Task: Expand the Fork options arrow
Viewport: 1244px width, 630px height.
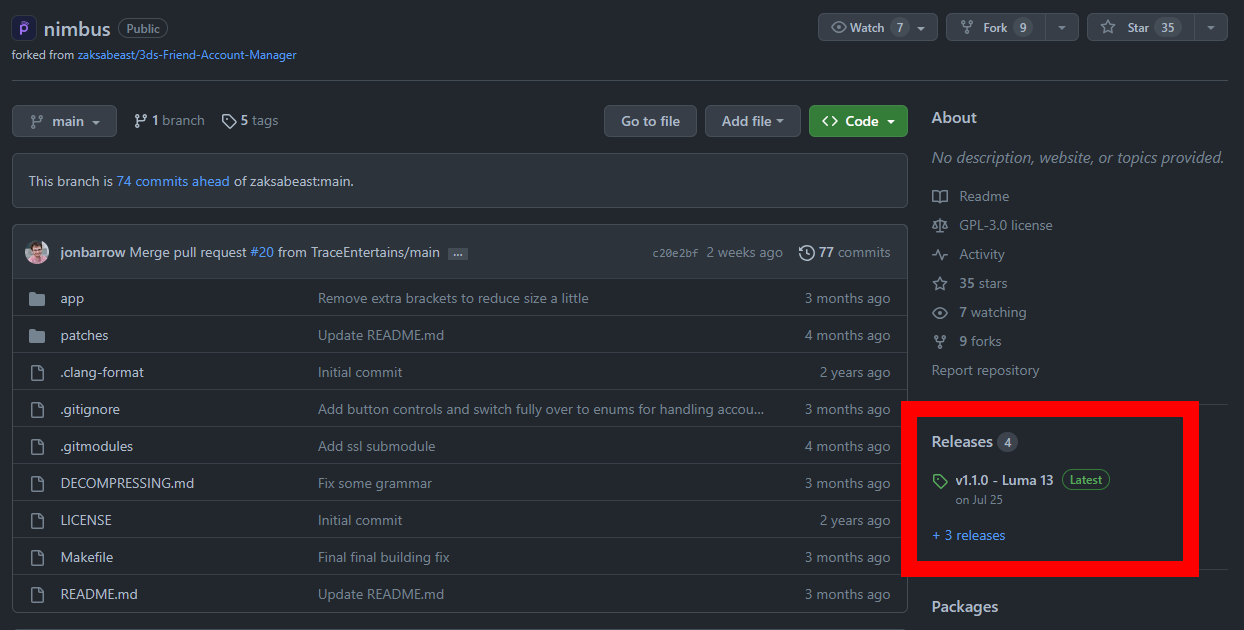Action: click(1060, 27)
